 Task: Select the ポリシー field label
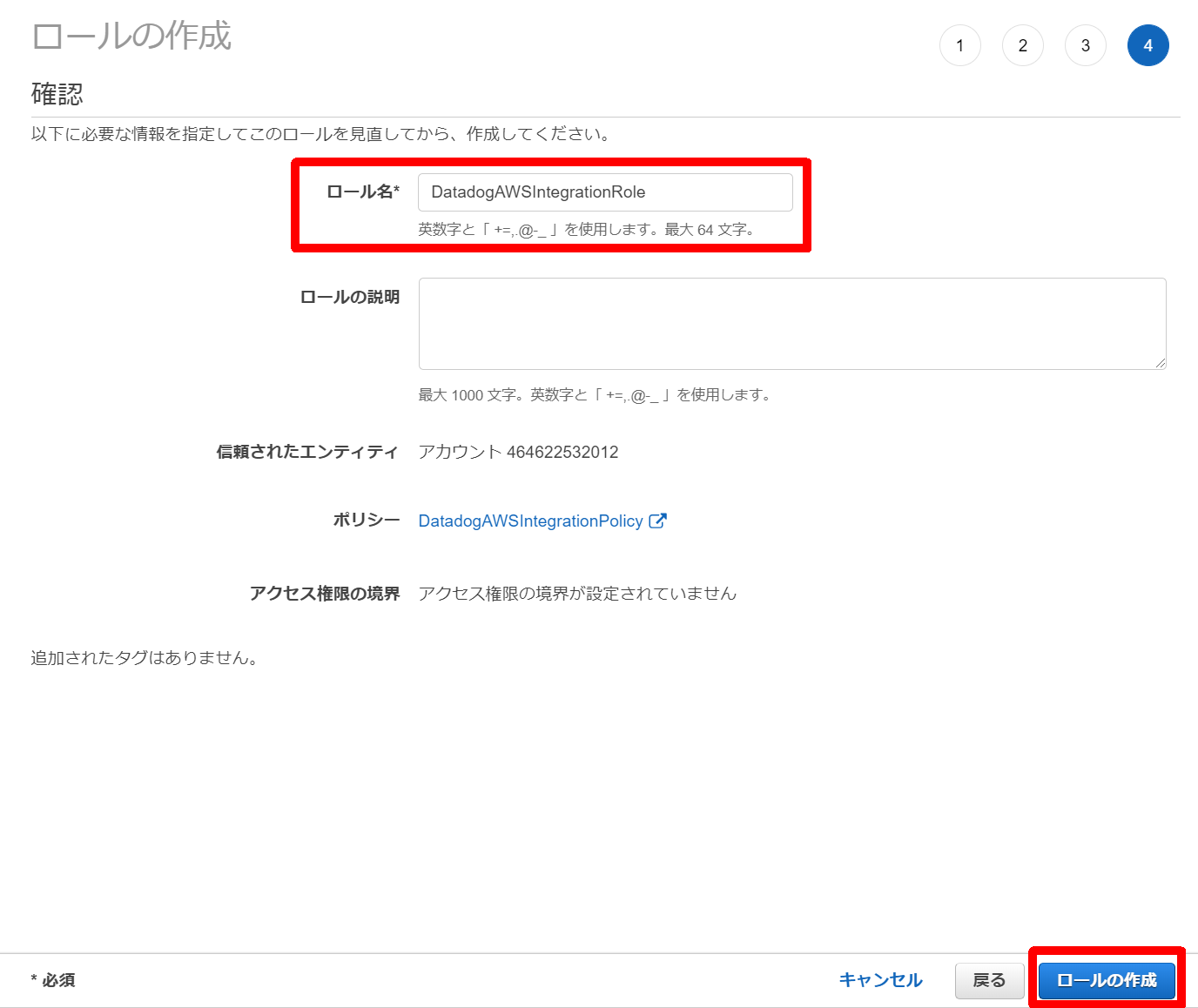[367, 521]
